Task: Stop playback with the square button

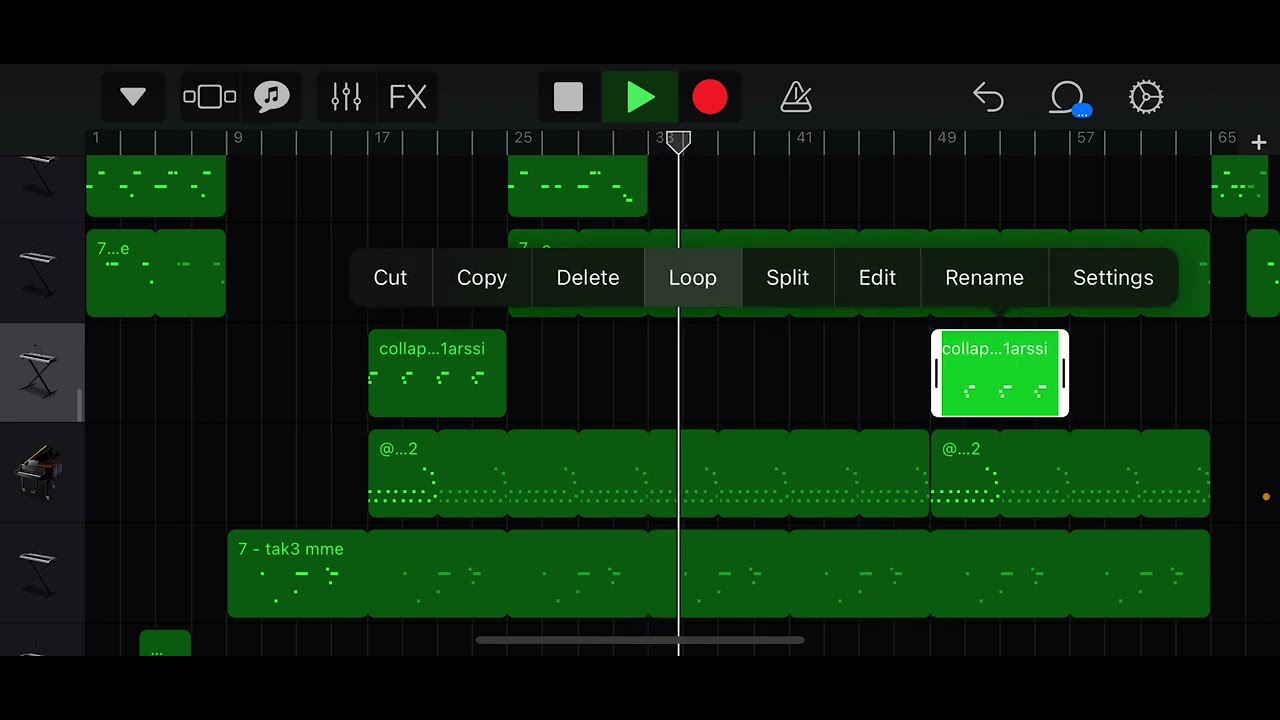Action: (x=568, y=97)
